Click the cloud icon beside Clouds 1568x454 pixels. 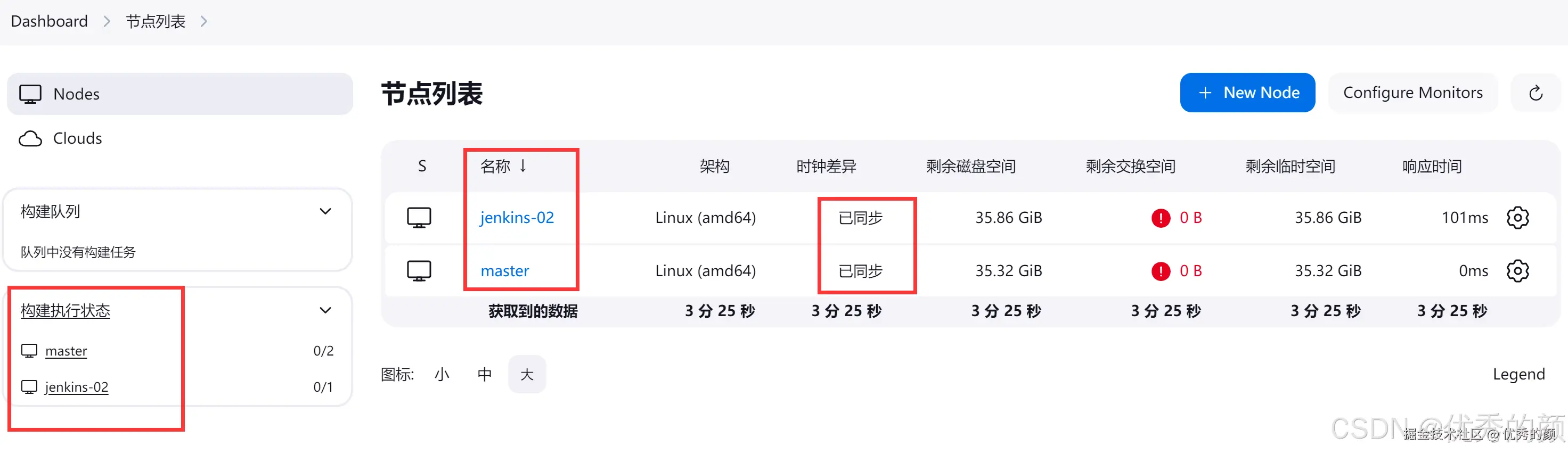(x=30, y=139)
